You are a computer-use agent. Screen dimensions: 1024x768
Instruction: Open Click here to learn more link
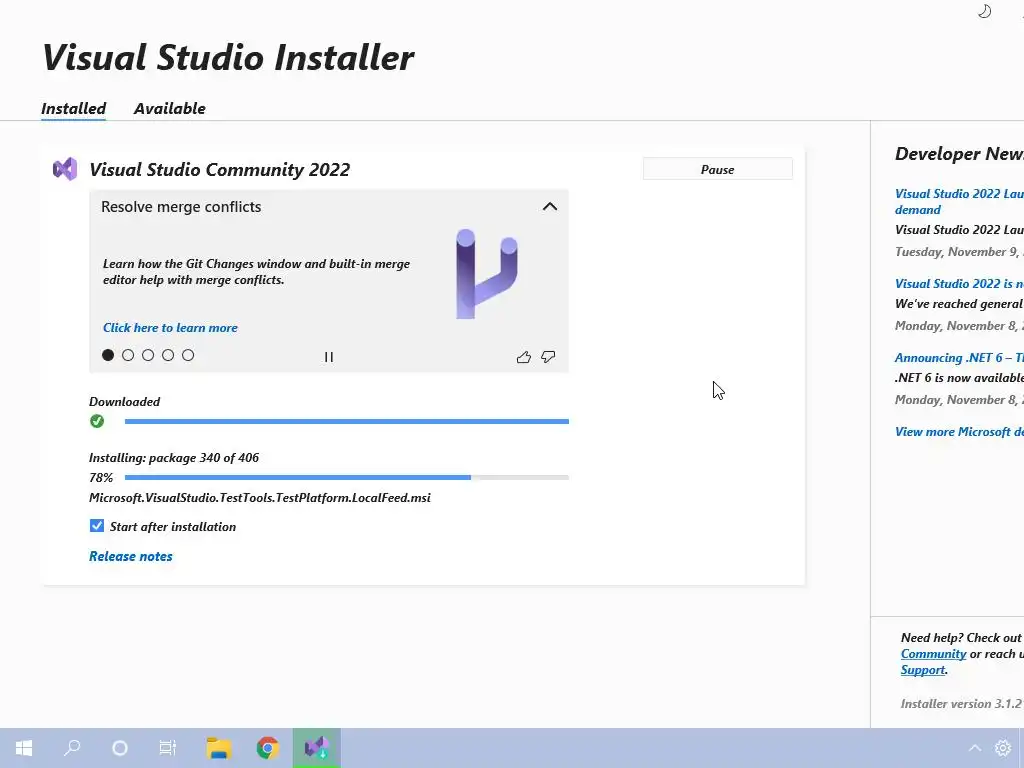[x=170, y=328]
